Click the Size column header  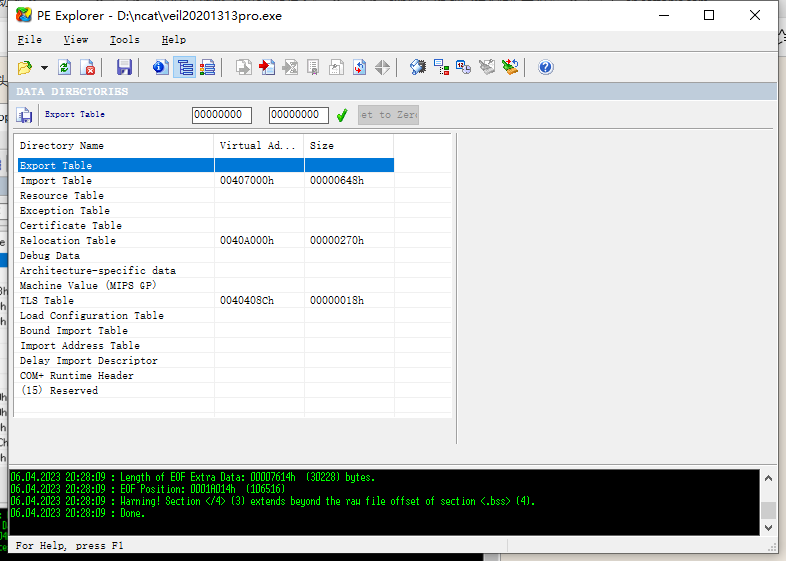[x=349, y=145]
